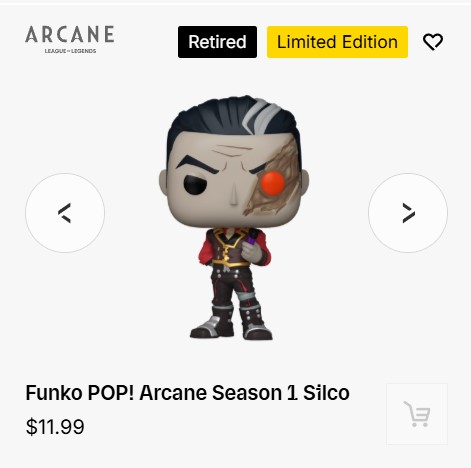This screenshot has height=468, width=471.
Task: Show the previous product image with left arrow
Action: (65, 213)
